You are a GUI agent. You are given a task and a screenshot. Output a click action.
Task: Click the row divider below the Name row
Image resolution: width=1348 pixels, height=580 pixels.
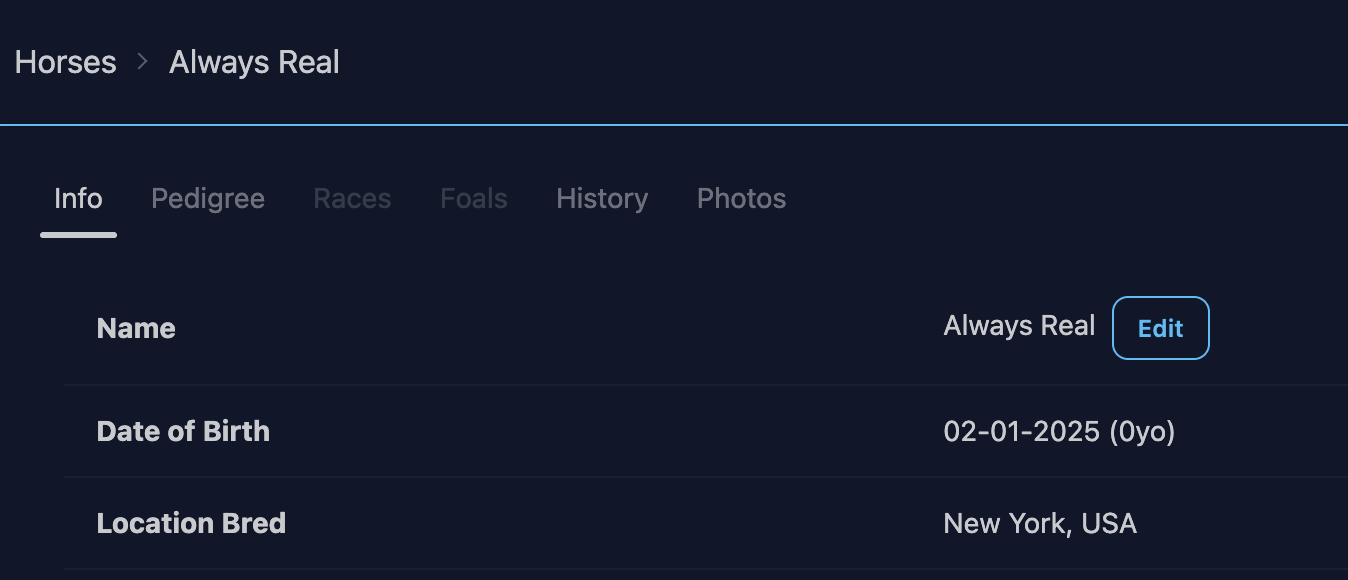pos(700,385)
